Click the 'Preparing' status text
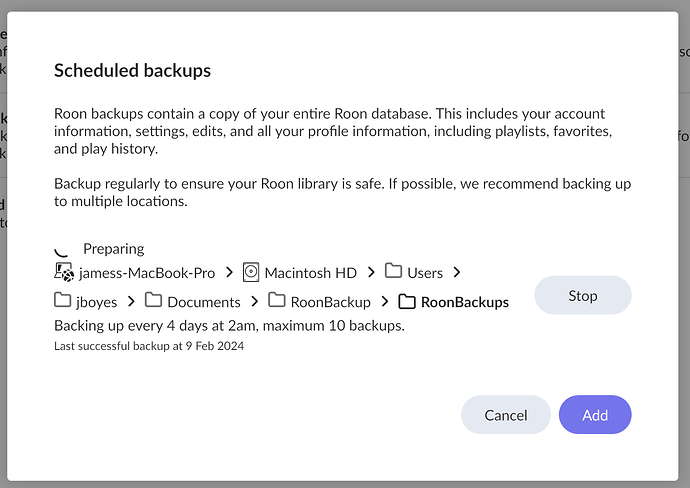 point(114,249)
